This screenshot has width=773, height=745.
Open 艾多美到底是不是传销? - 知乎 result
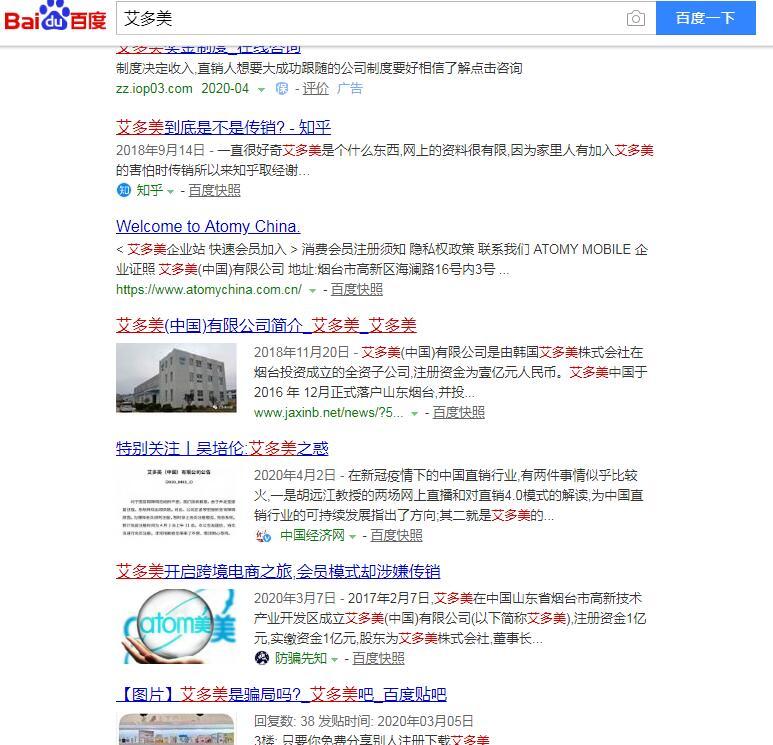(x=223, y=128)
